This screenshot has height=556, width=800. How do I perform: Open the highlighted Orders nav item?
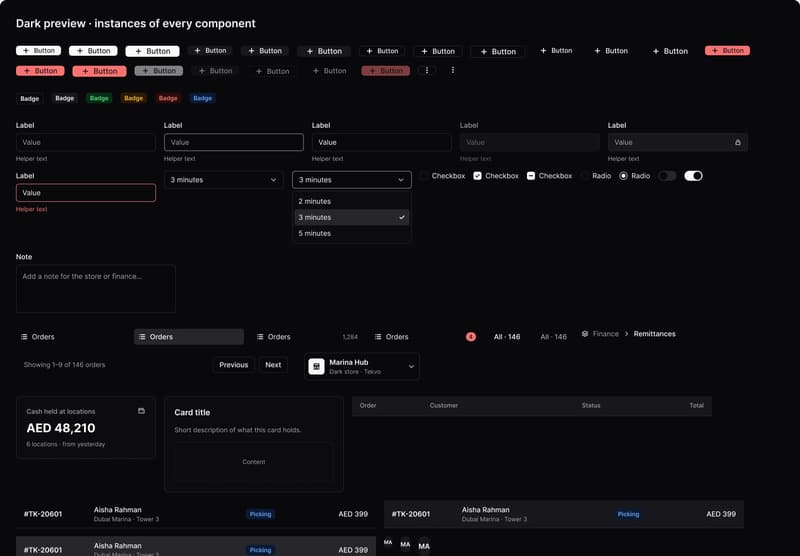coord(189,337)
